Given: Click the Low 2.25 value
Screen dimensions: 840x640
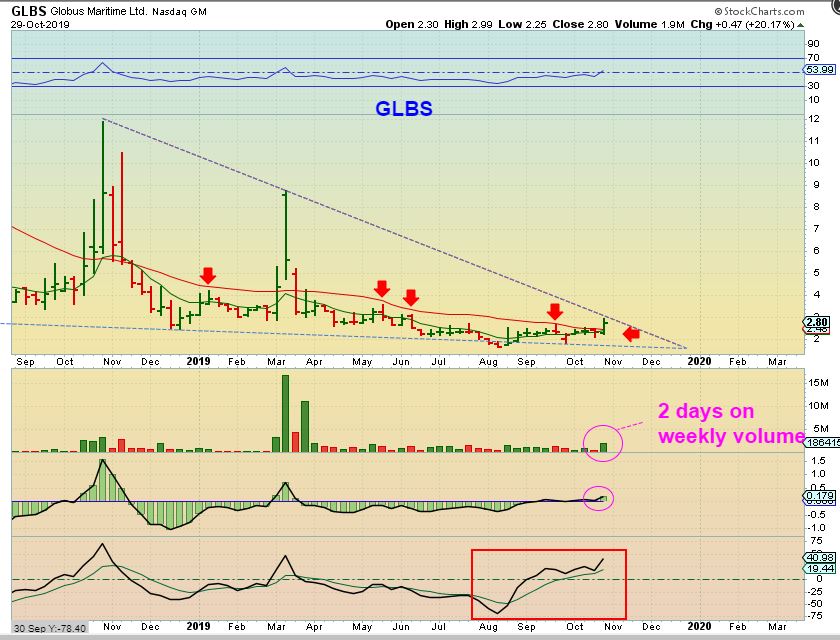Looking at the screenshot, I should coord(522,25).
